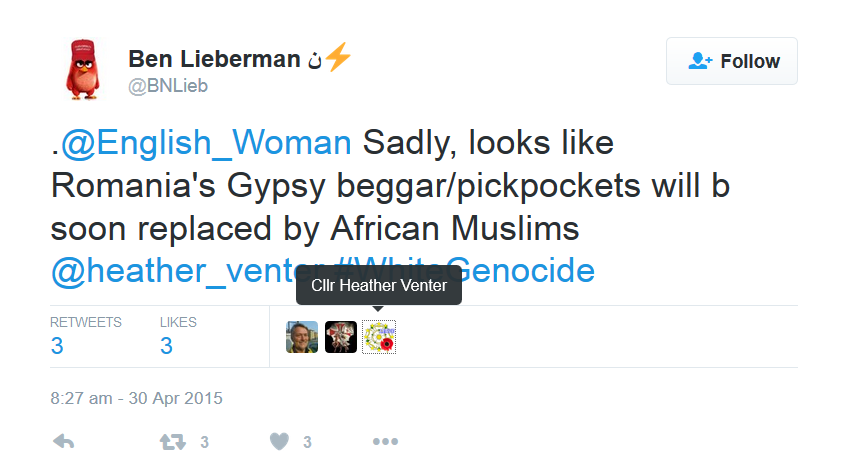Open the @heather_venter mention link
This screenshot has width=847, height=459.
[x=170, y=270]
